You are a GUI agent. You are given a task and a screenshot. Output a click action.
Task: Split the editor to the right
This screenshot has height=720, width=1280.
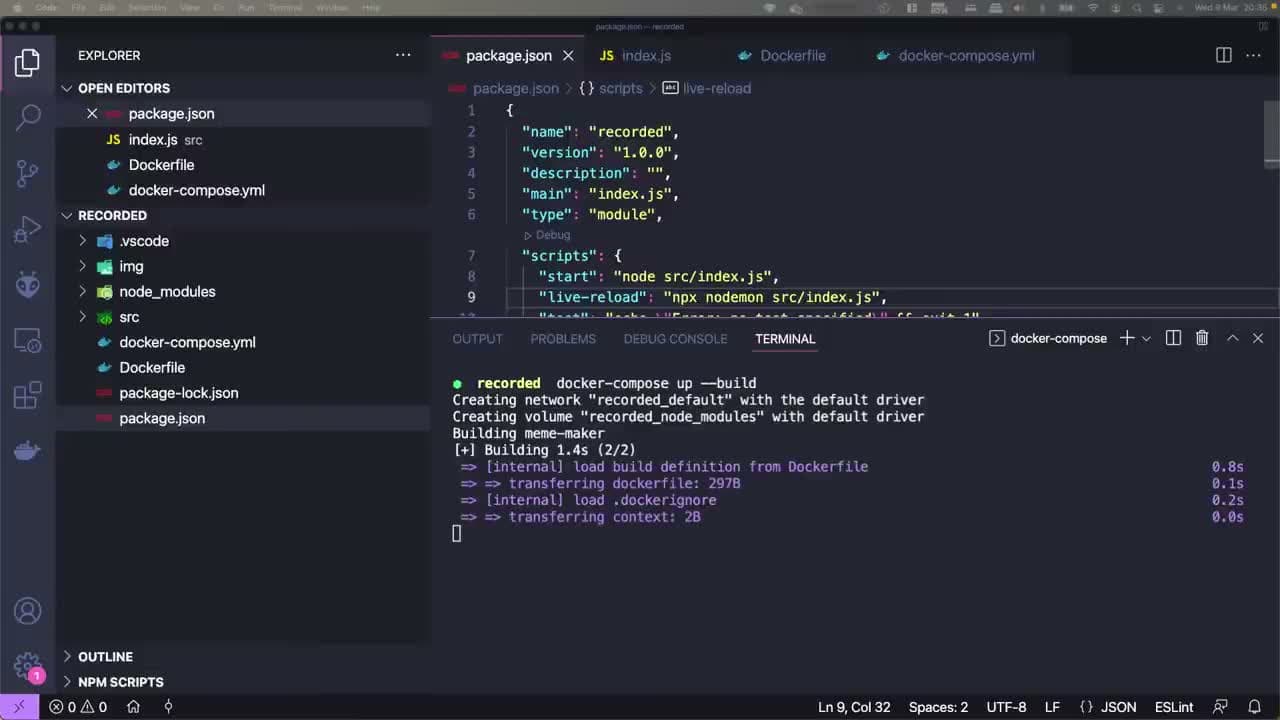click(1224, 55)
